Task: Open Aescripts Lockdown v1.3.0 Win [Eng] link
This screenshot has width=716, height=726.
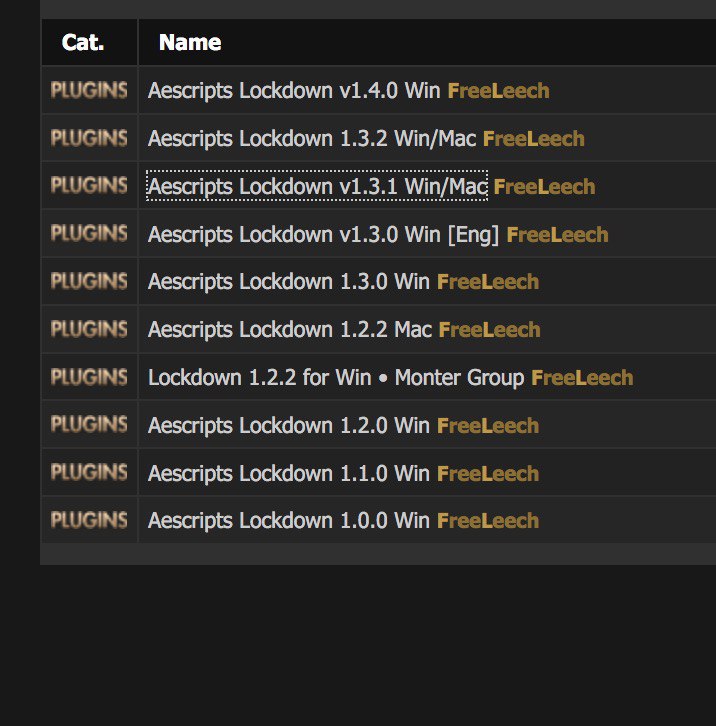Action: coord(323,234)
